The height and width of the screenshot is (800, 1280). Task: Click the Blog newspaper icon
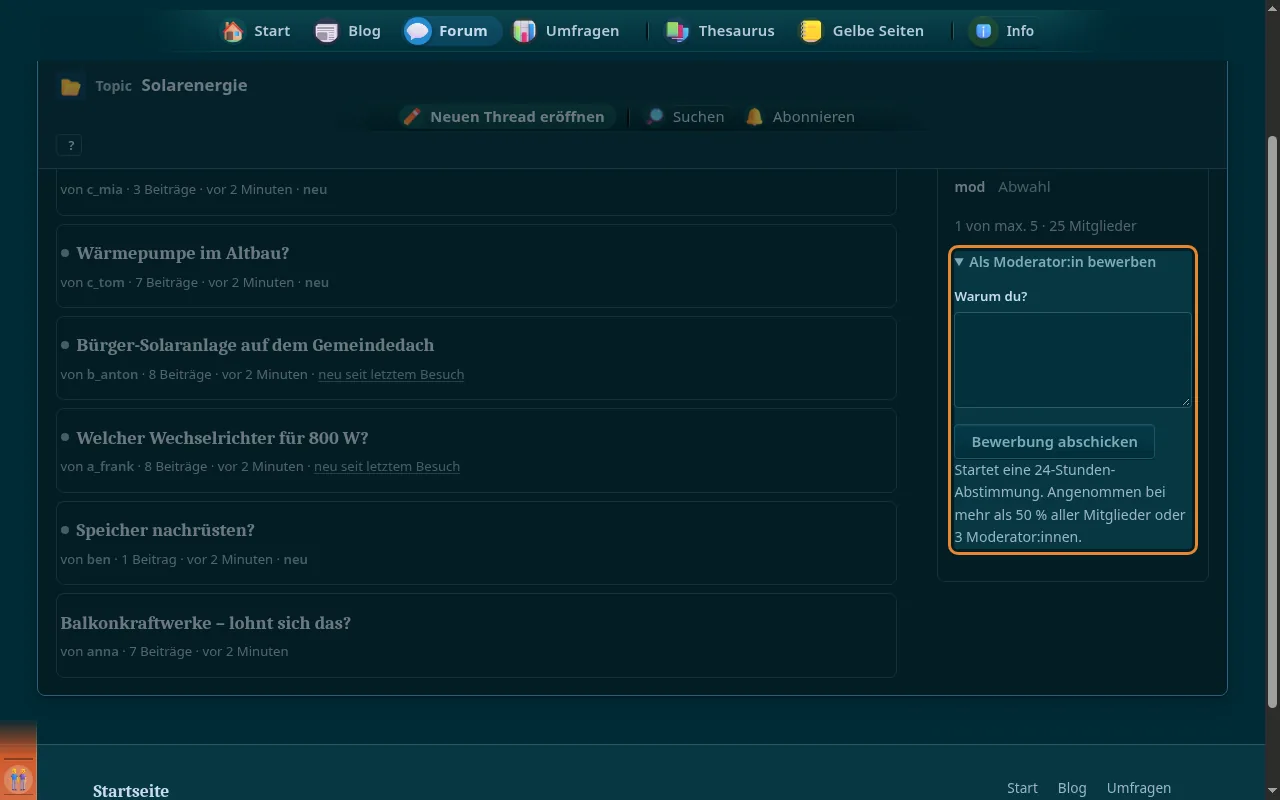(x=327, y=31)
